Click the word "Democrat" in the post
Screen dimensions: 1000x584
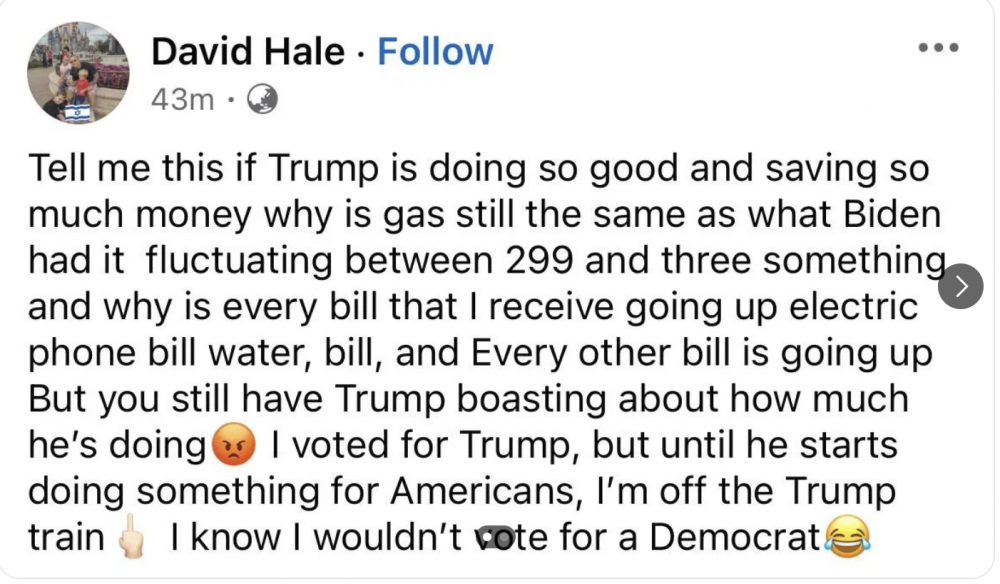click(735, 538)
